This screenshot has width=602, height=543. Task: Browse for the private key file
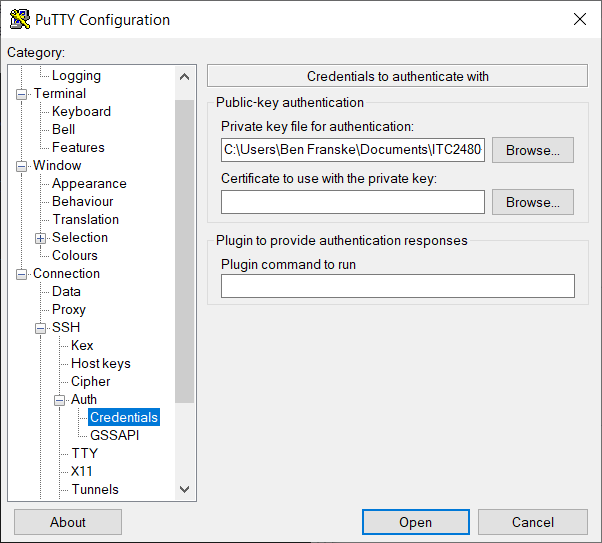[532, 150]
